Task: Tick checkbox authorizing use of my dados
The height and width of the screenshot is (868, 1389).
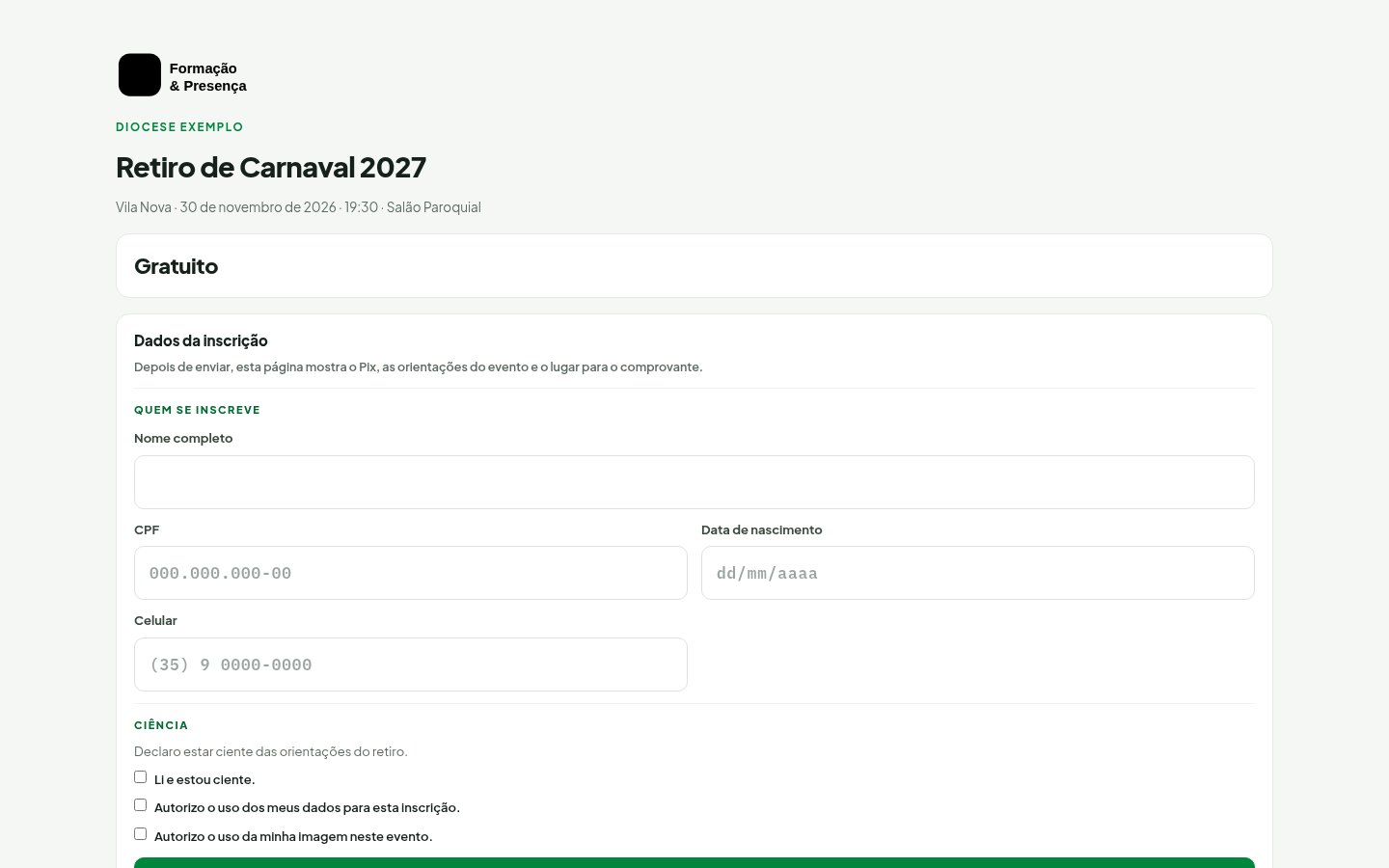Action: [x=141, y=805]
